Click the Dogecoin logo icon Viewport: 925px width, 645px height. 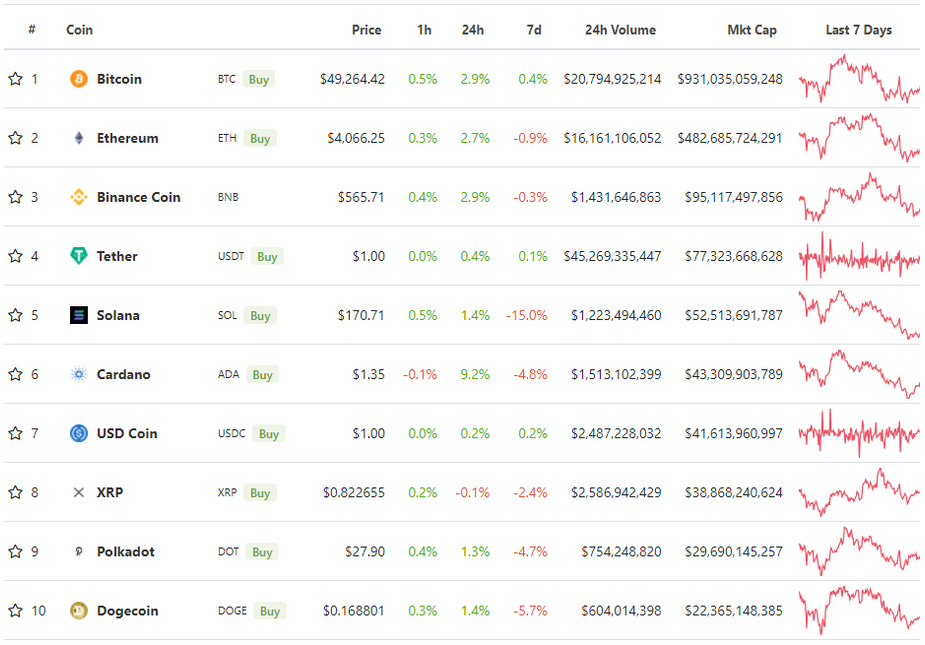pos(78,611)
